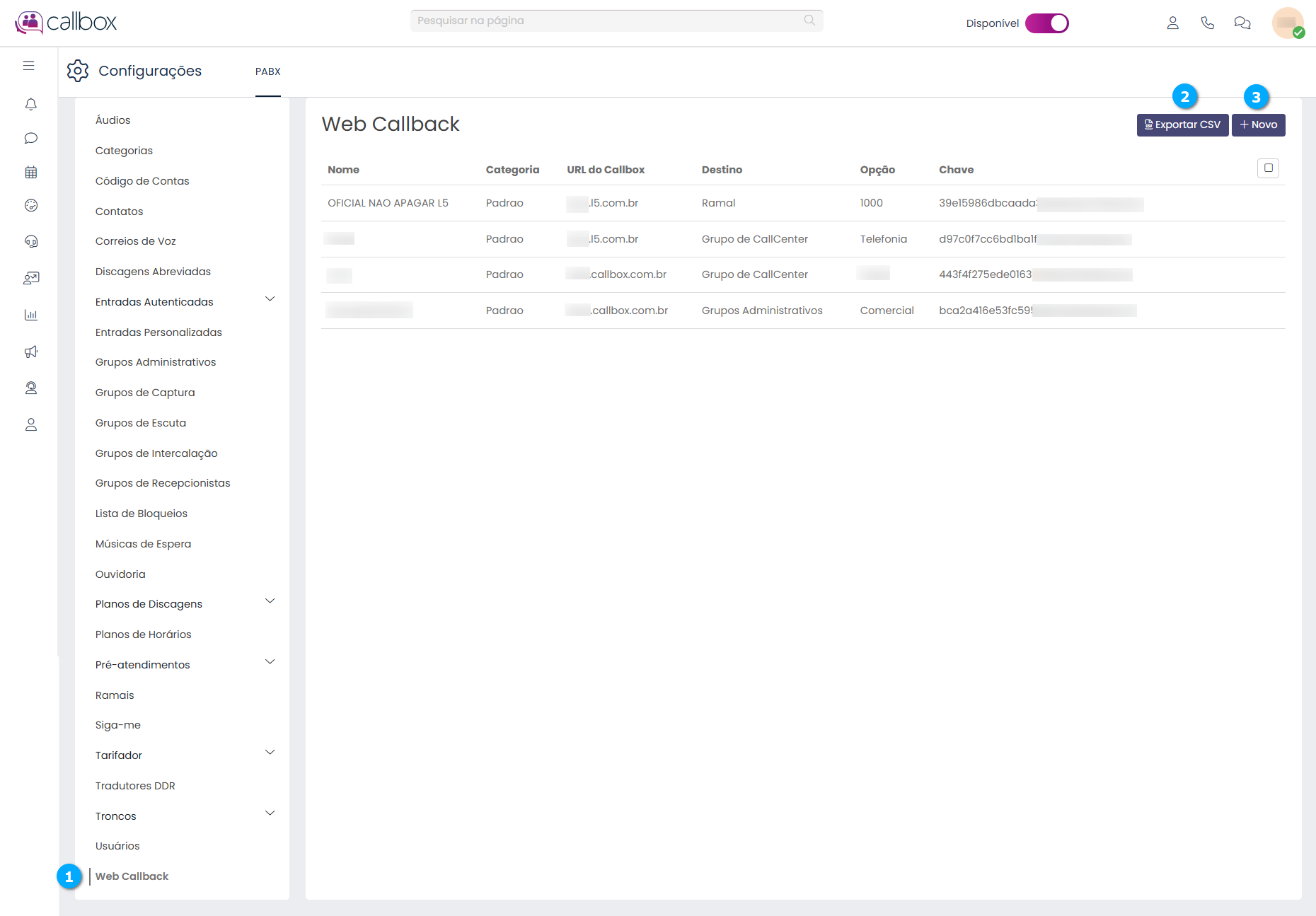This screenshot has width=1316, height=916.
Task: Click the headset icon in left sidebar
Action: pyautogui.click(x=30, y=242)
